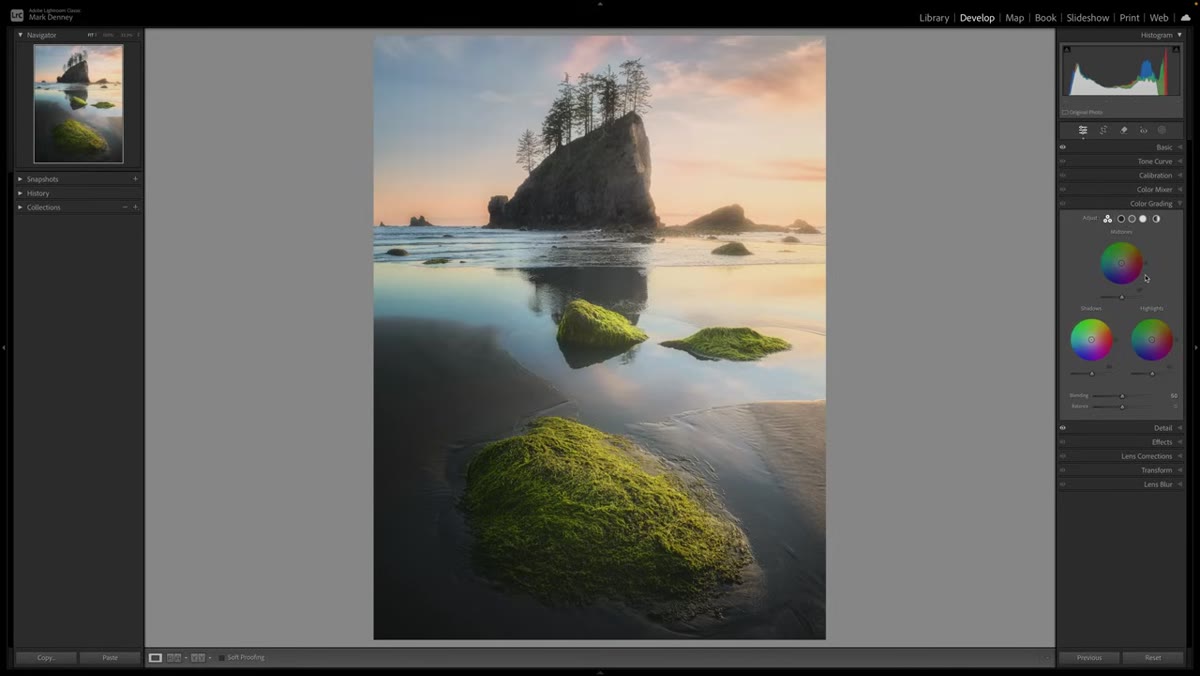The width and height of the screenshot is (1200, 676).
Task: Enable the Soft Proofing checkbox
Action: [x=221, y=658]
